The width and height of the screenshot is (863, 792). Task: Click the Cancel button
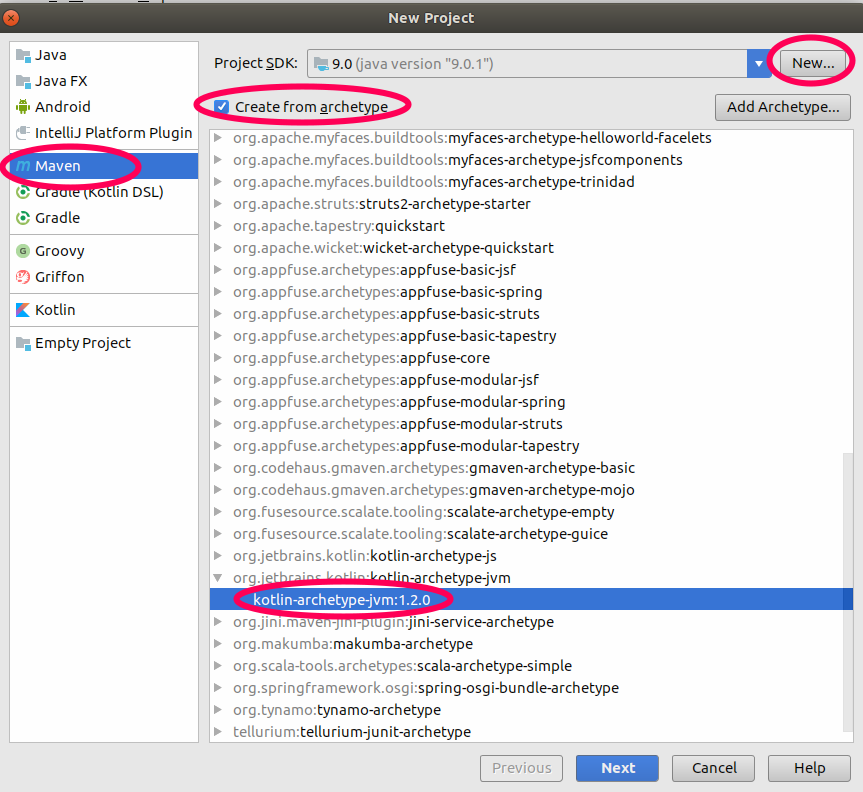tap(714, 768)
